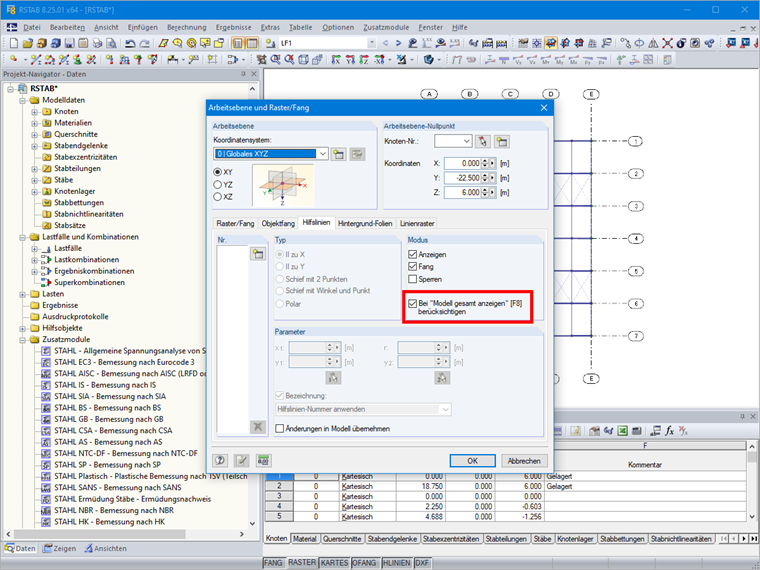This screenshot has height=570, width=760.
Task: Open the Stäbe table tab
Action: click(542, 538)
